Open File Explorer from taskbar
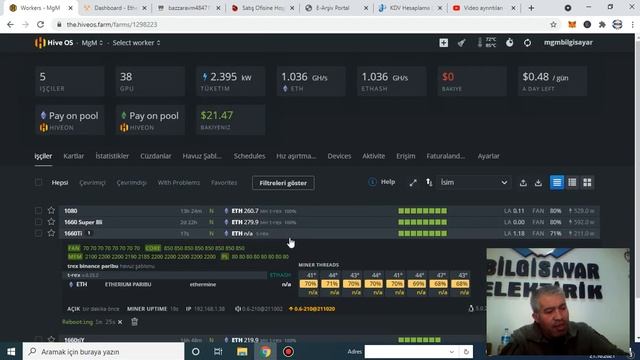Viewport: 640px width, 360px height. pyautogui.click(x=242, y=351)
